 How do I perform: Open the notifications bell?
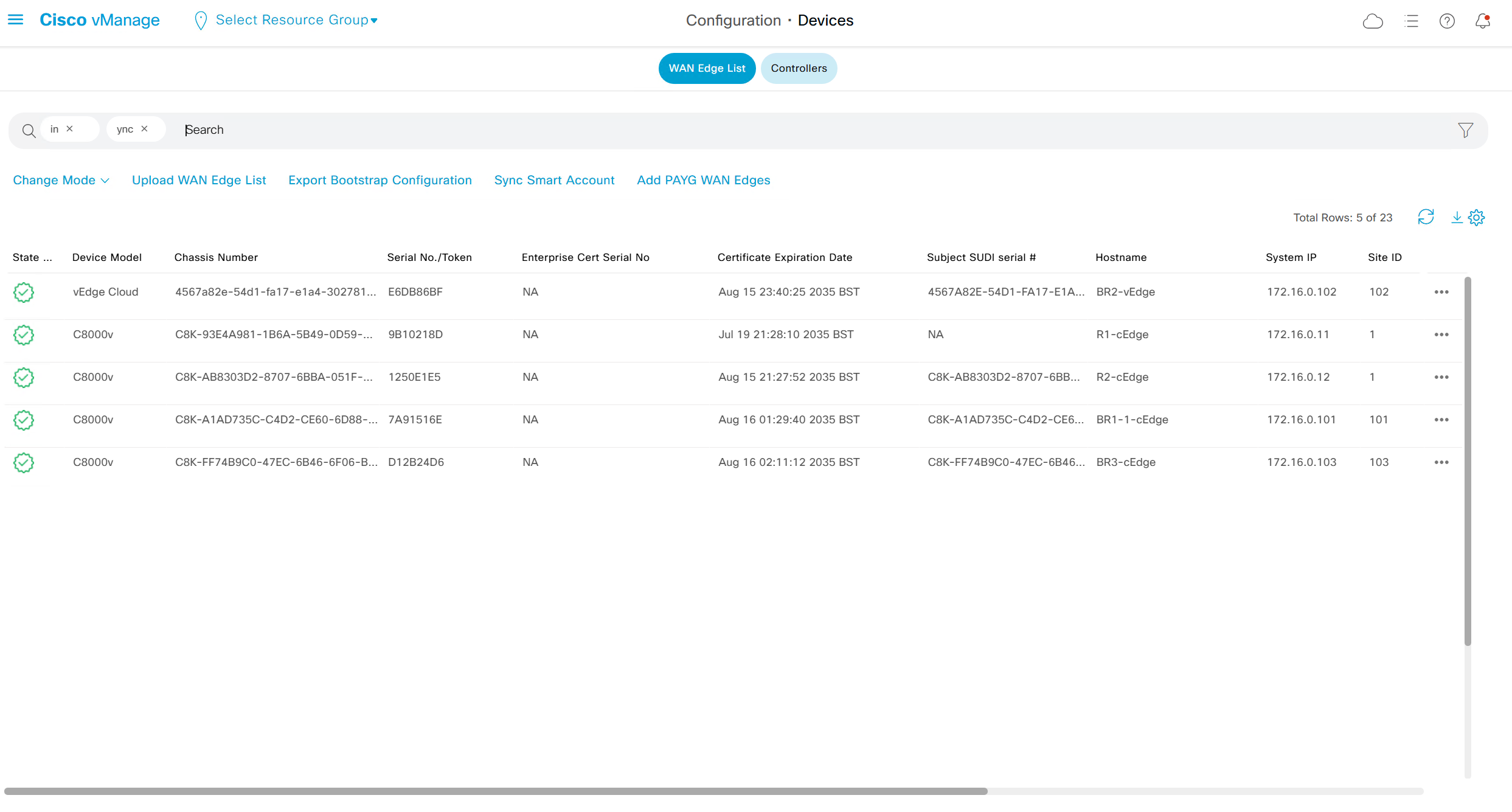1483,21
